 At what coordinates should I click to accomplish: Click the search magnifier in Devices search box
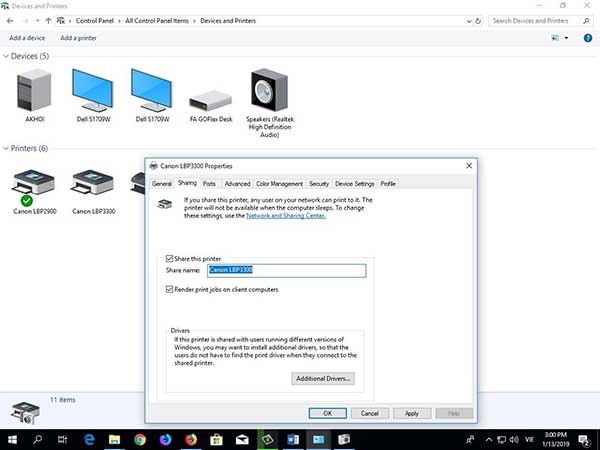click(x=586, y=21)
